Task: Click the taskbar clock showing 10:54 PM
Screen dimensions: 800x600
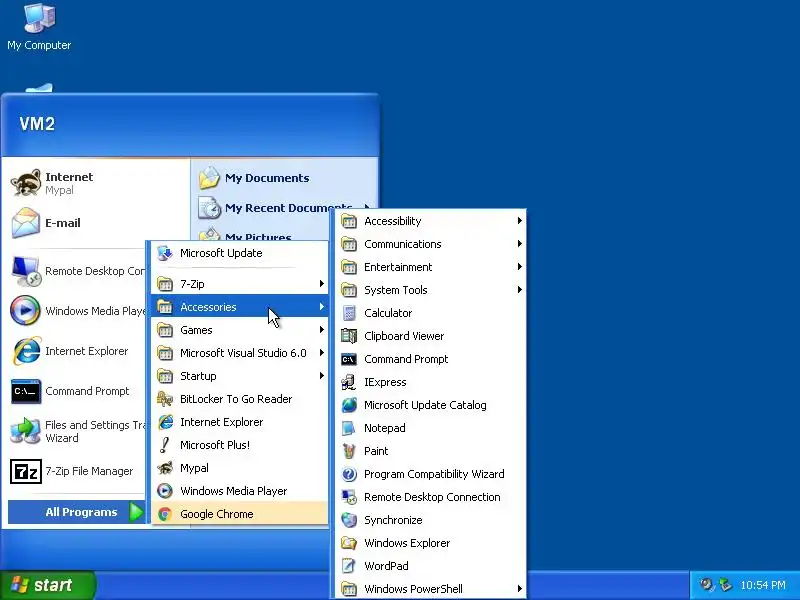Action: 763,585
